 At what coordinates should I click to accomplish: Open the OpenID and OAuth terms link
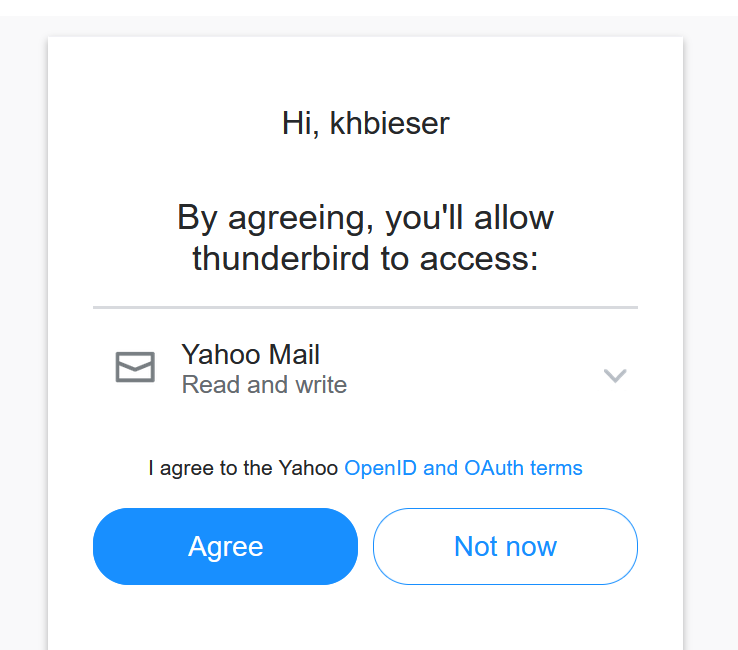pos(463,468)
